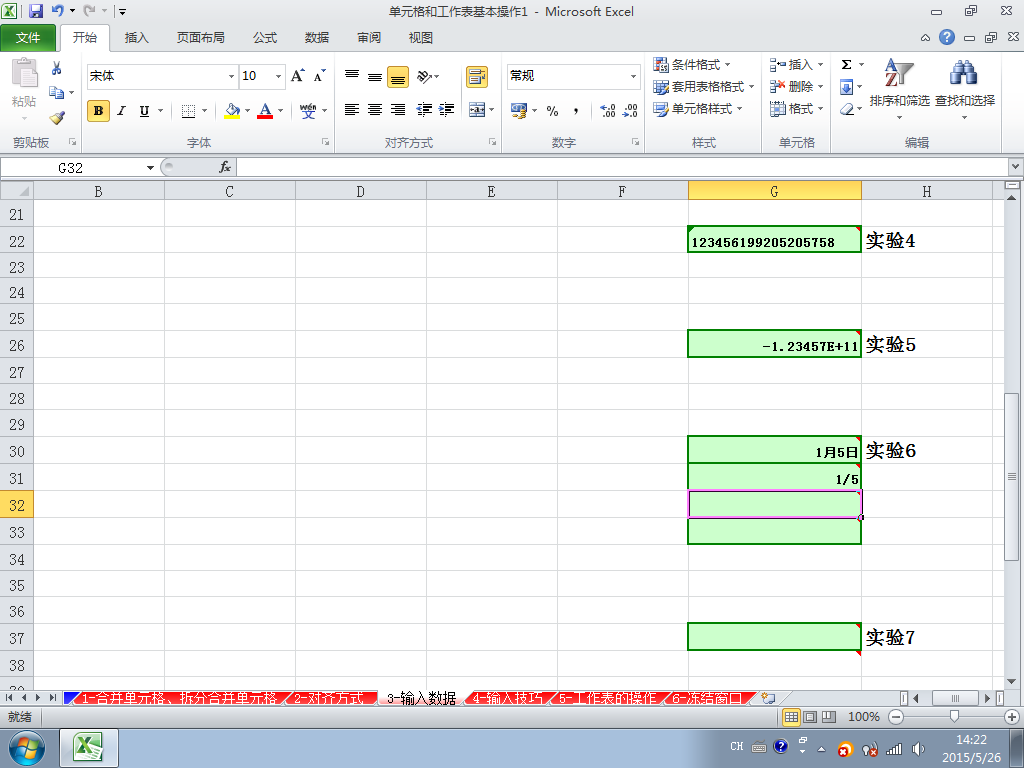Screen dimensions: 1024x768
Task: Open 单元格样式 cell styles dropdown
Action: point(698,108)
